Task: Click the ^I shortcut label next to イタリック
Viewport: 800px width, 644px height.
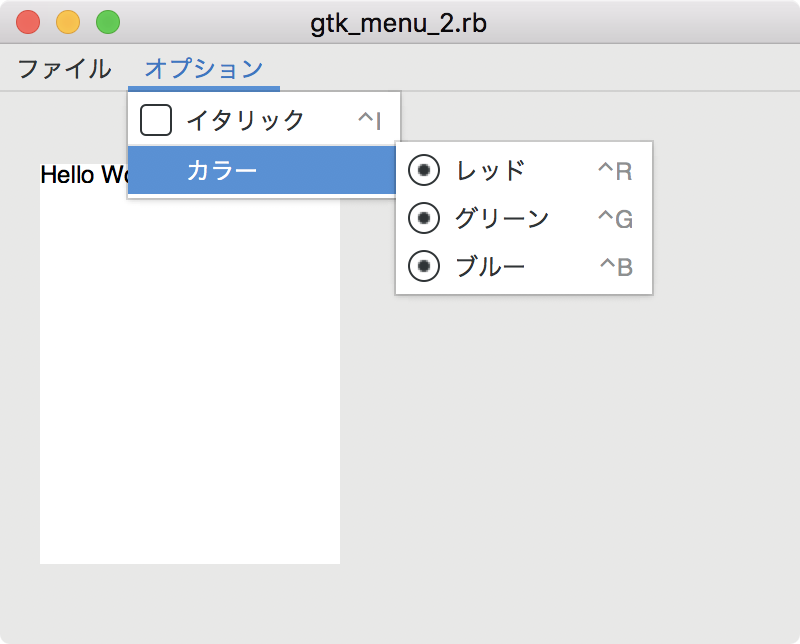Action: pos(370,119)
